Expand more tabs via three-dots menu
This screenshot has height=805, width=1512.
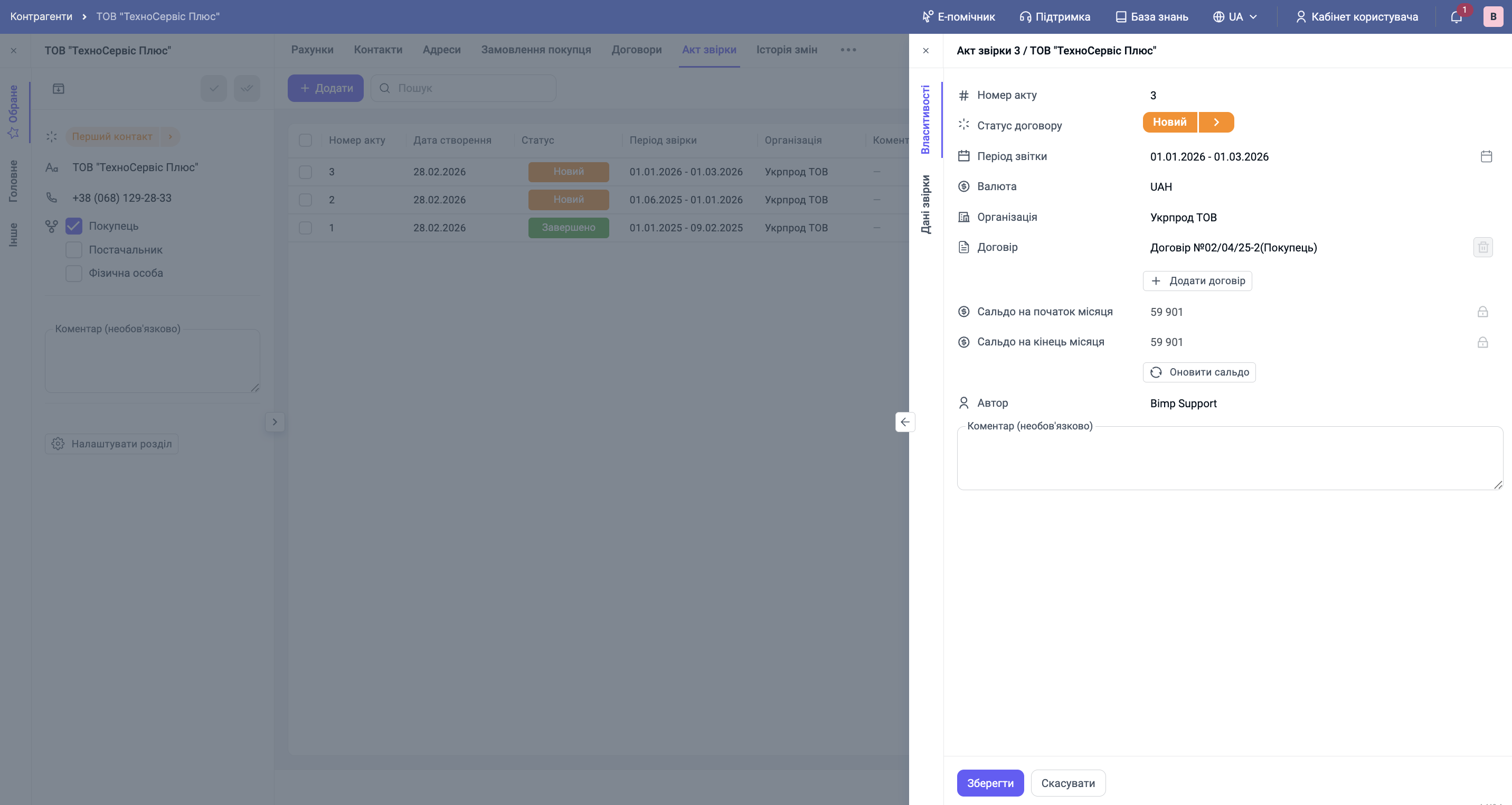(x=847, y=50)
